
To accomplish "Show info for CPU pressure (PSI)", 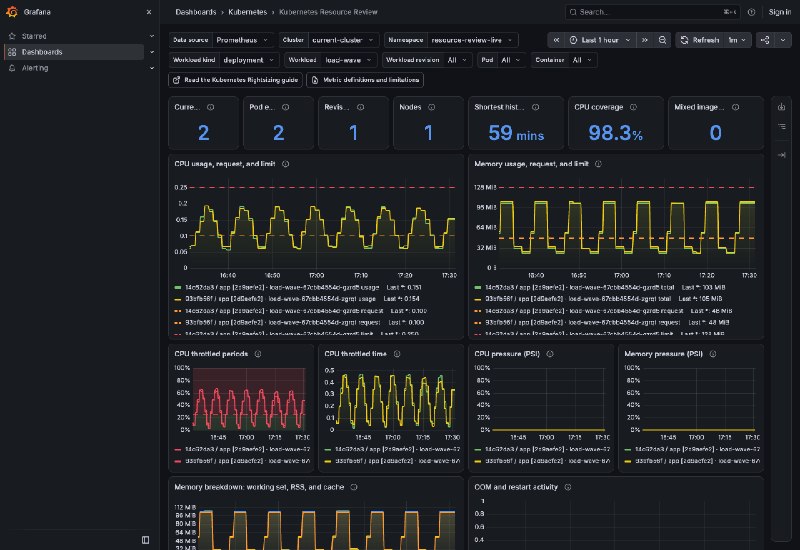I will point(550,354).
